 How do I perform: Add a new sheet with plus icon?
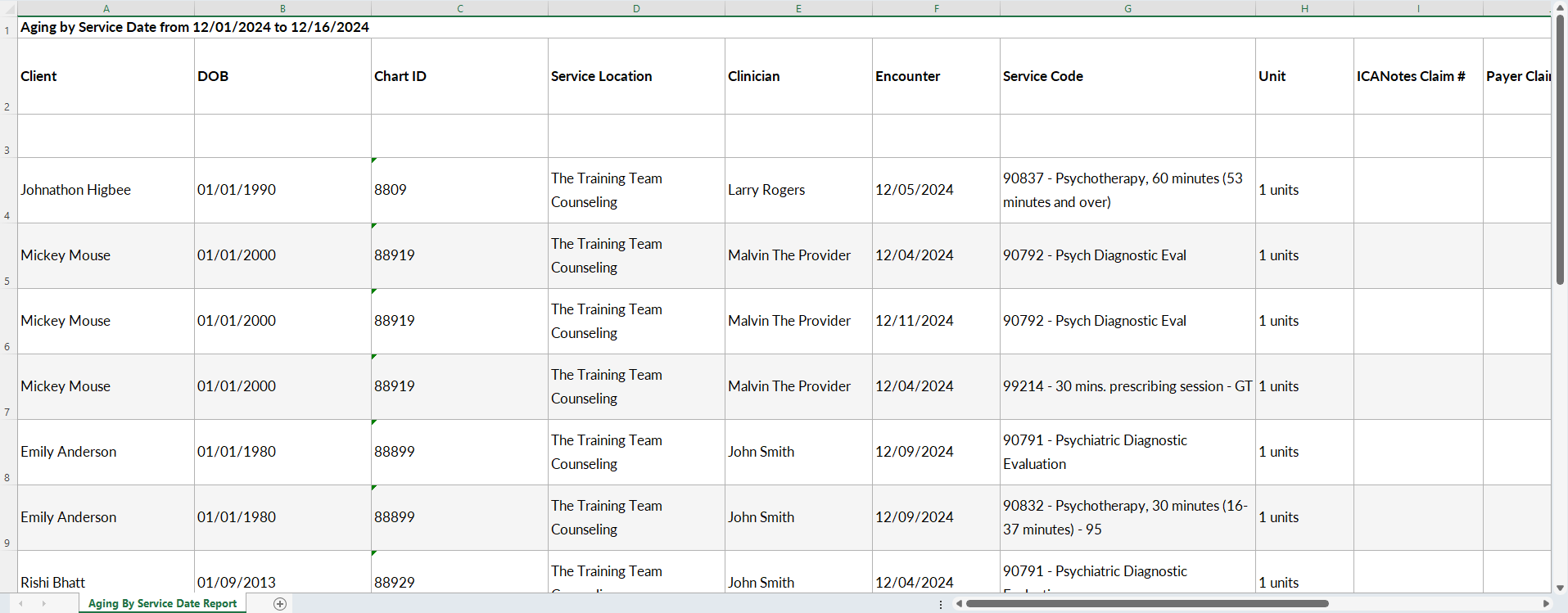coord(280,604)
